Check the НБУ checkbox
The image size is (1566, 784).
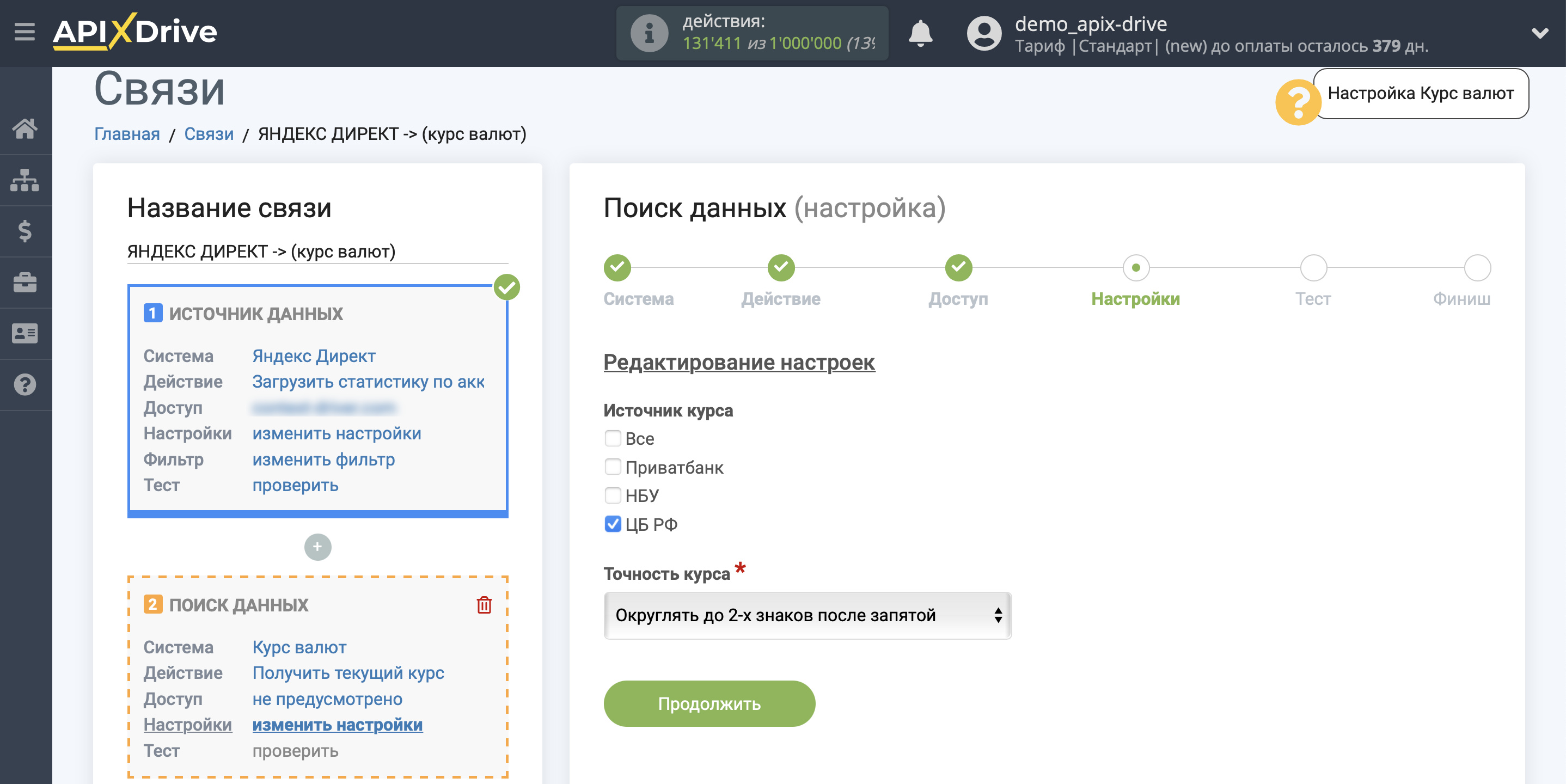pos(613,495)
